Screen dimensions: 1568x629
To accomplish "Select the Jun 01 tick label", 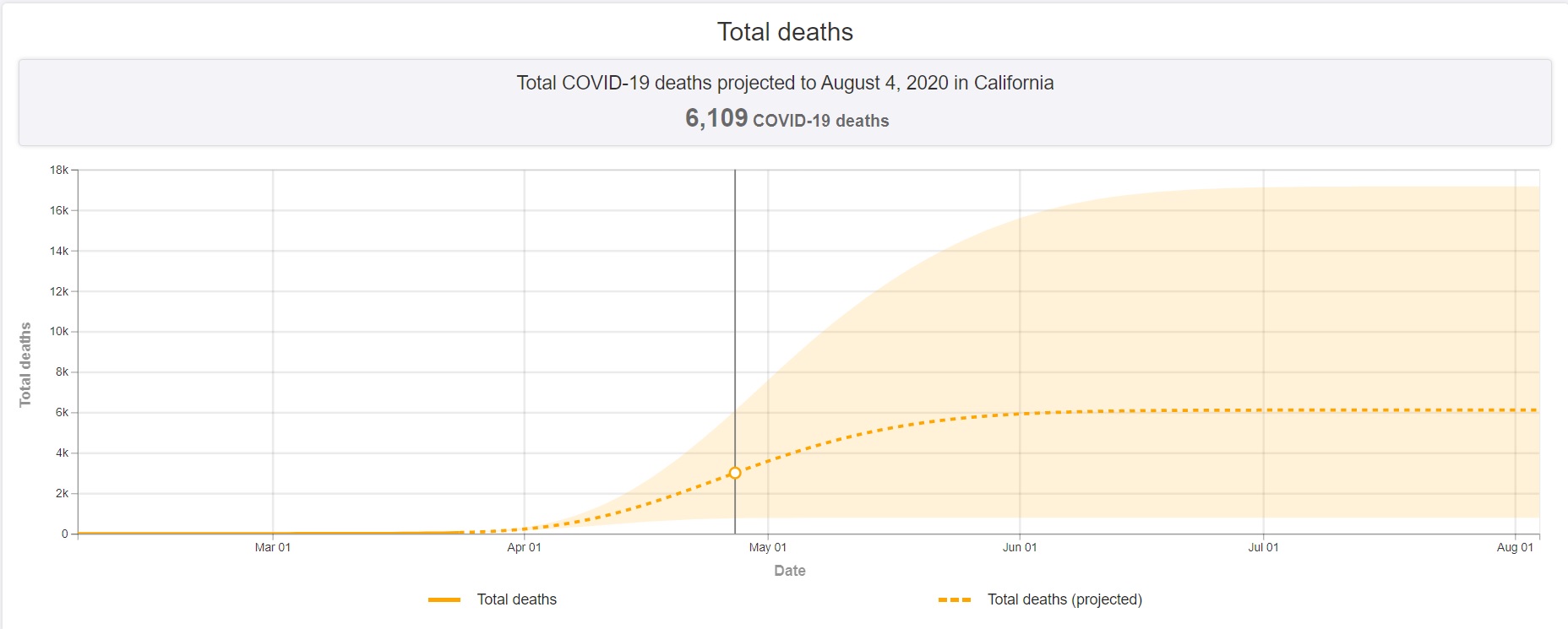I will (1020, 547).
